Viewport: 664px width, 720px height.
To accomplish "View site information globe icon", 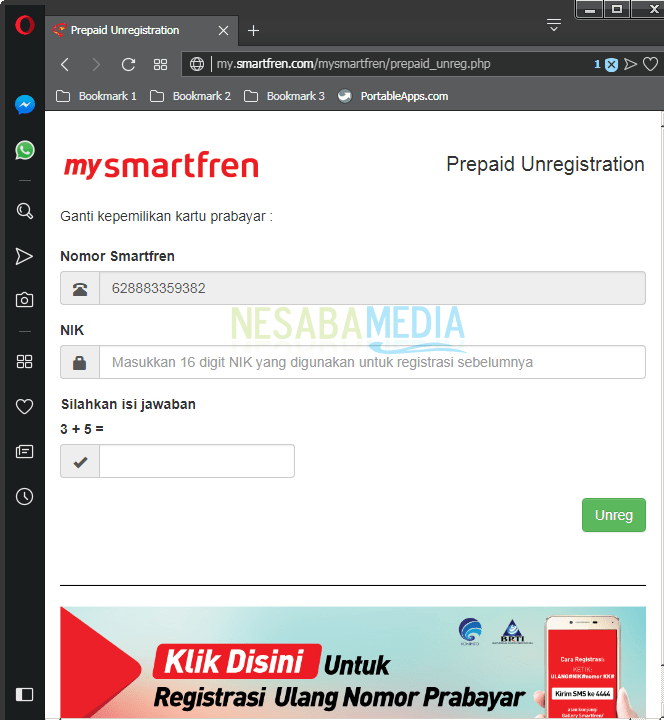I will [197, 64].
